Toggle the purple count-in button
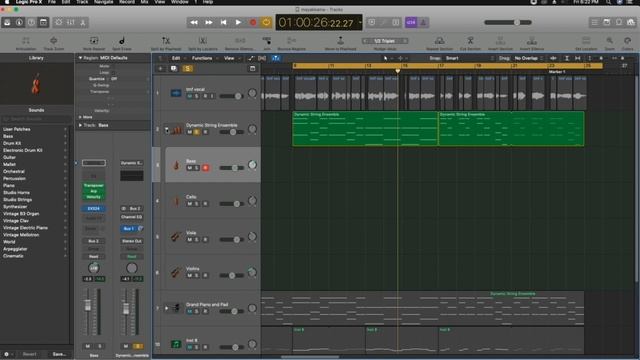The width and height of the screenshot is (640, 360). [411, 22]
